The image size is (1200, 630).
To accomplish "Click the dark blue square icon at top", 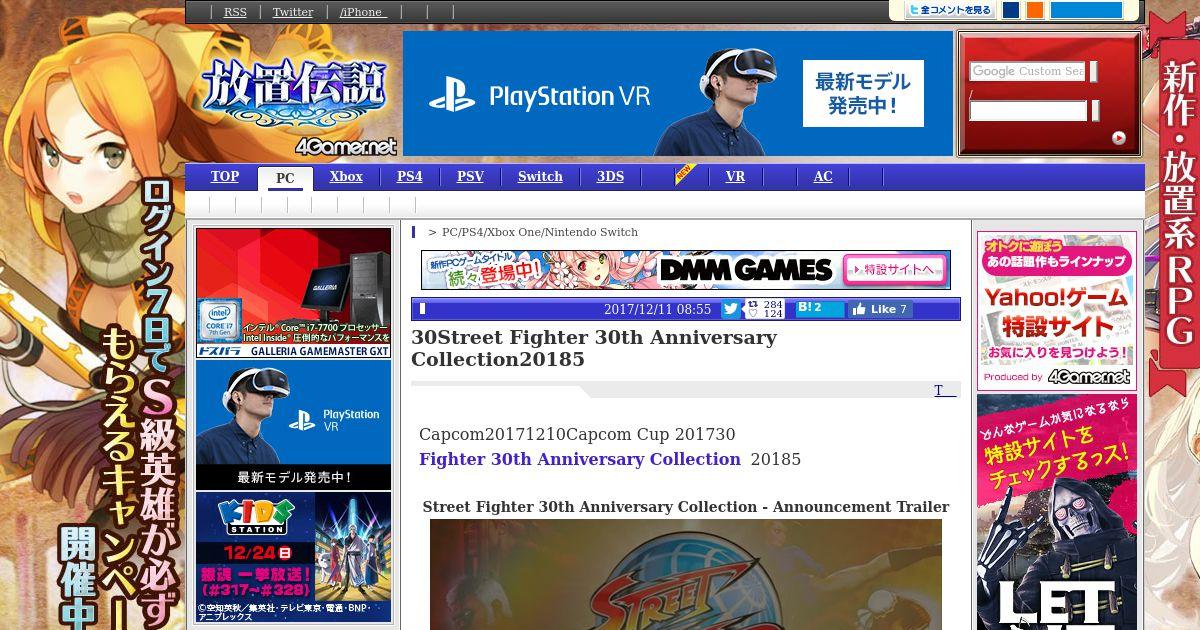I will [x=1011, y=10].
